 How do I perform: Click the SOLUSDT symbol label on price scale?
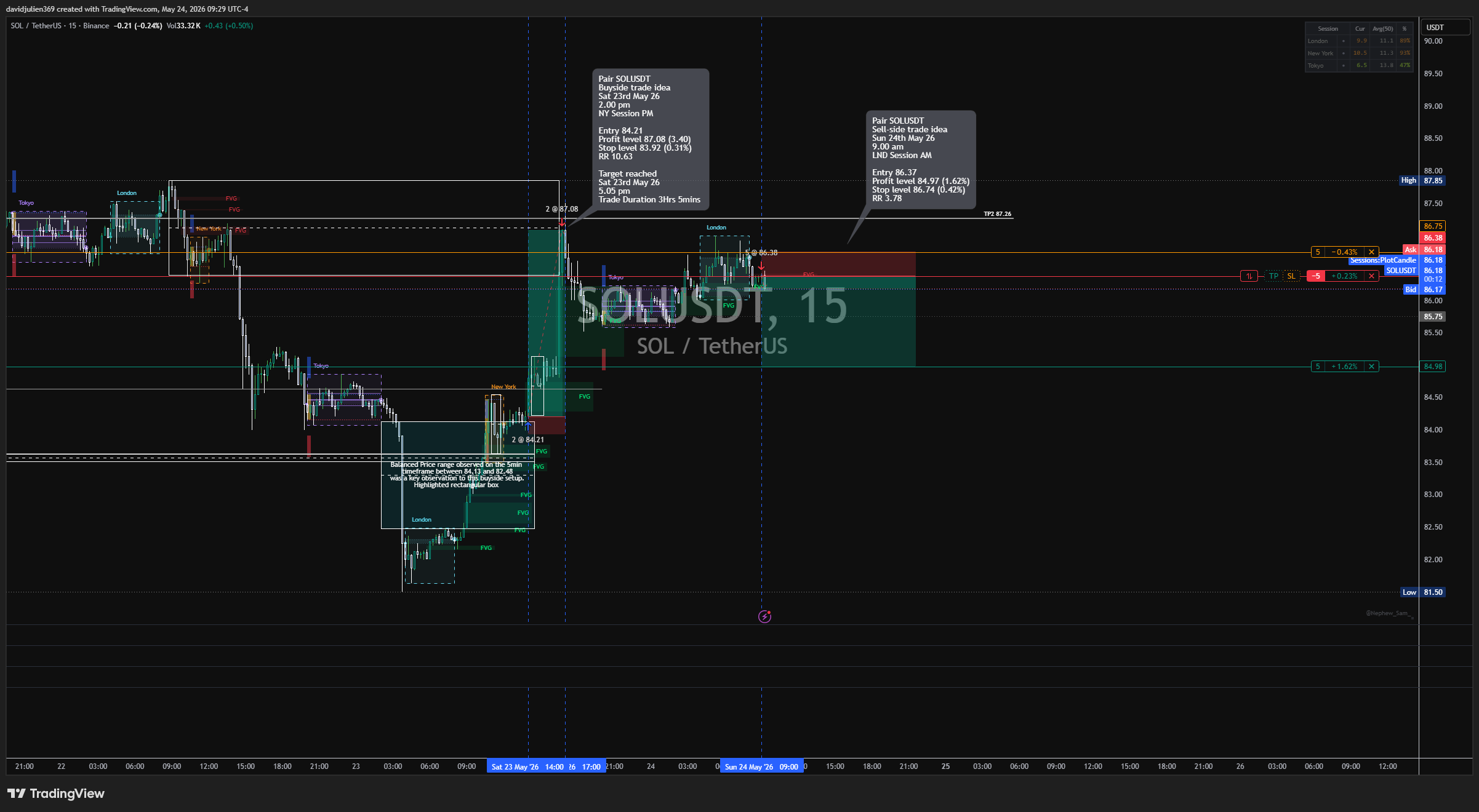click(x=1401, y=271)
